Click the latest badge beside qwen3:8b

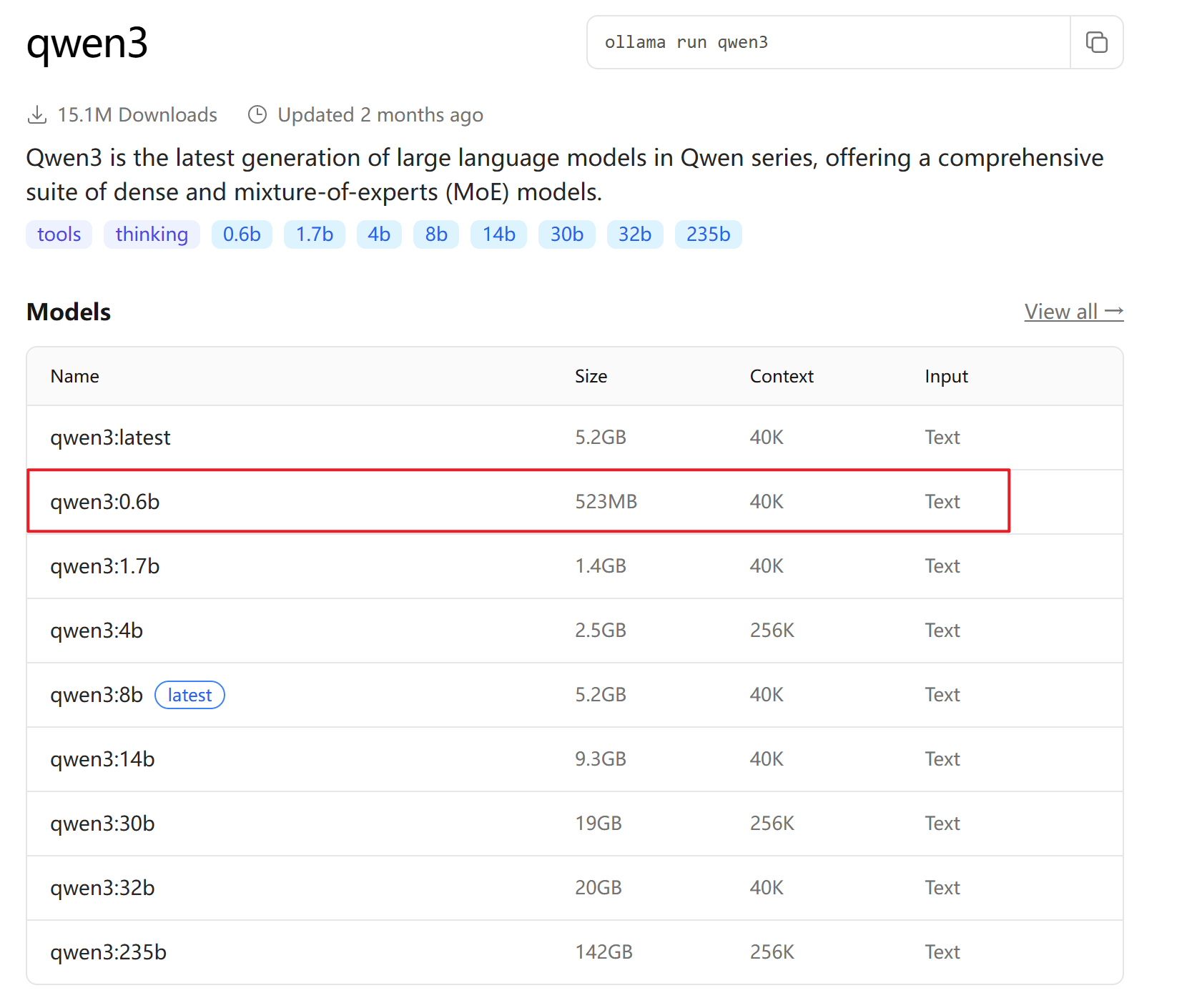pos(189,695)
